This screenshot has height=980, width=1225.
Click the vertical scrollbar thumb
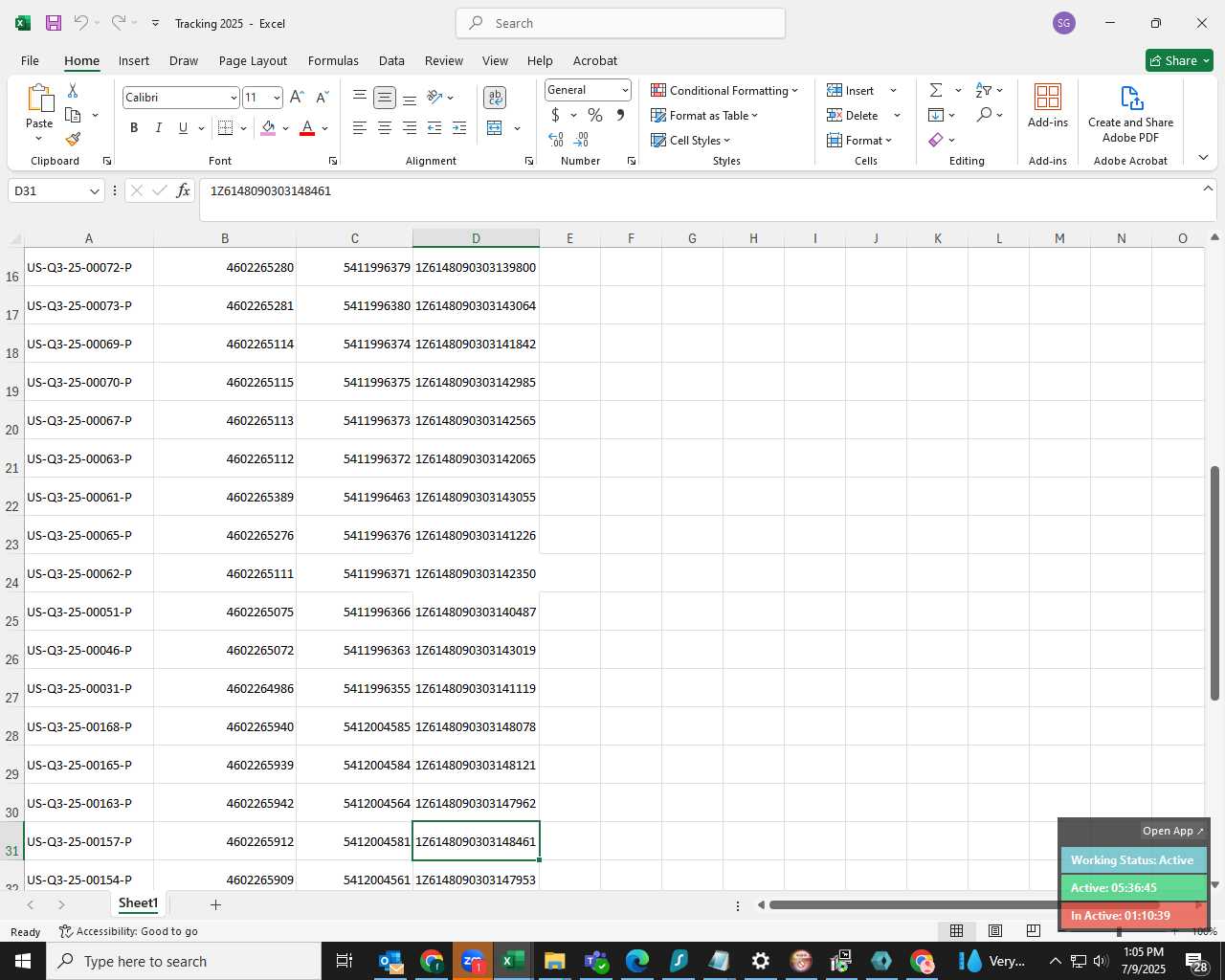point(1214,583)
